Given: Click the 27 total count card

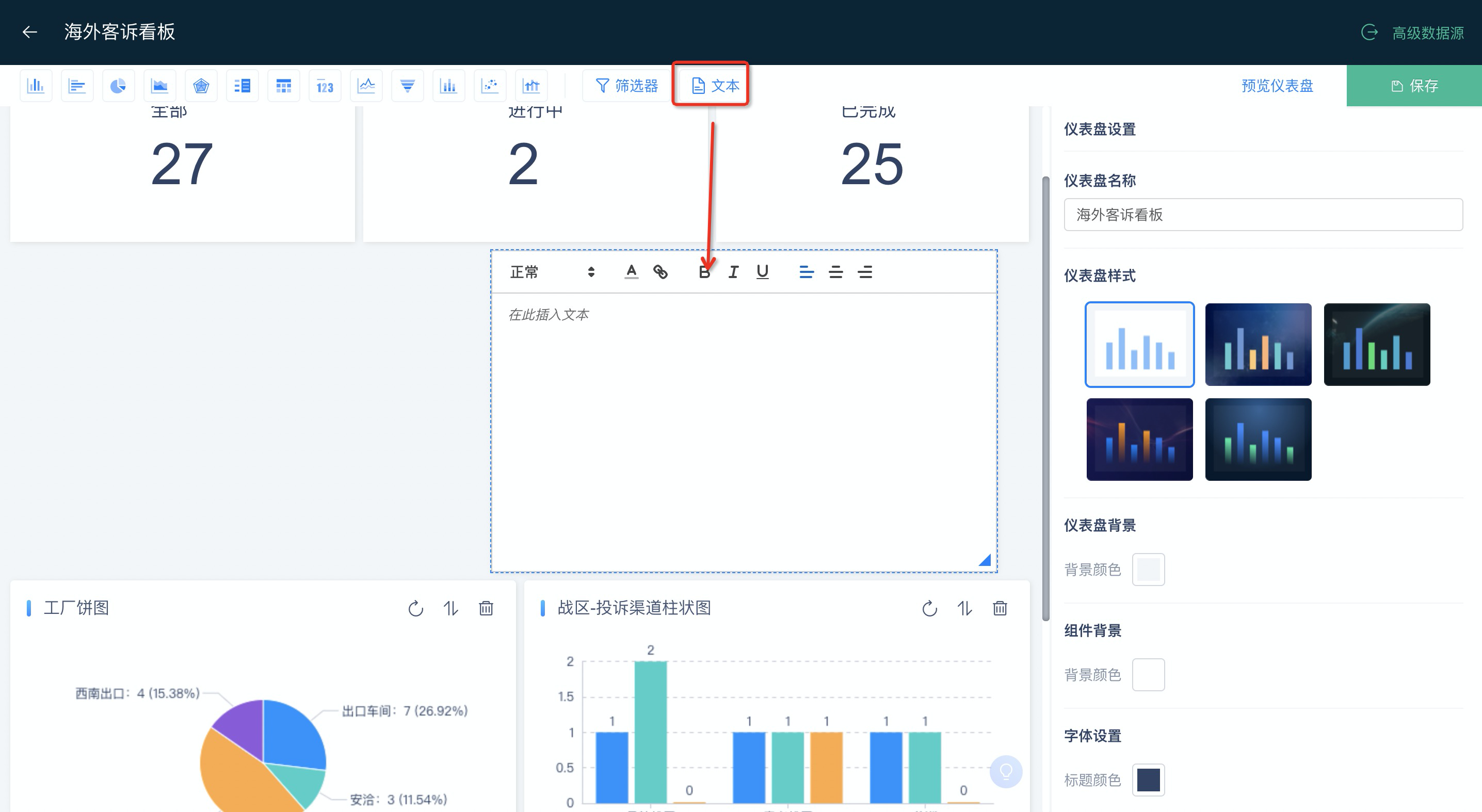Looking at the screenshot, I should [182, 174].
